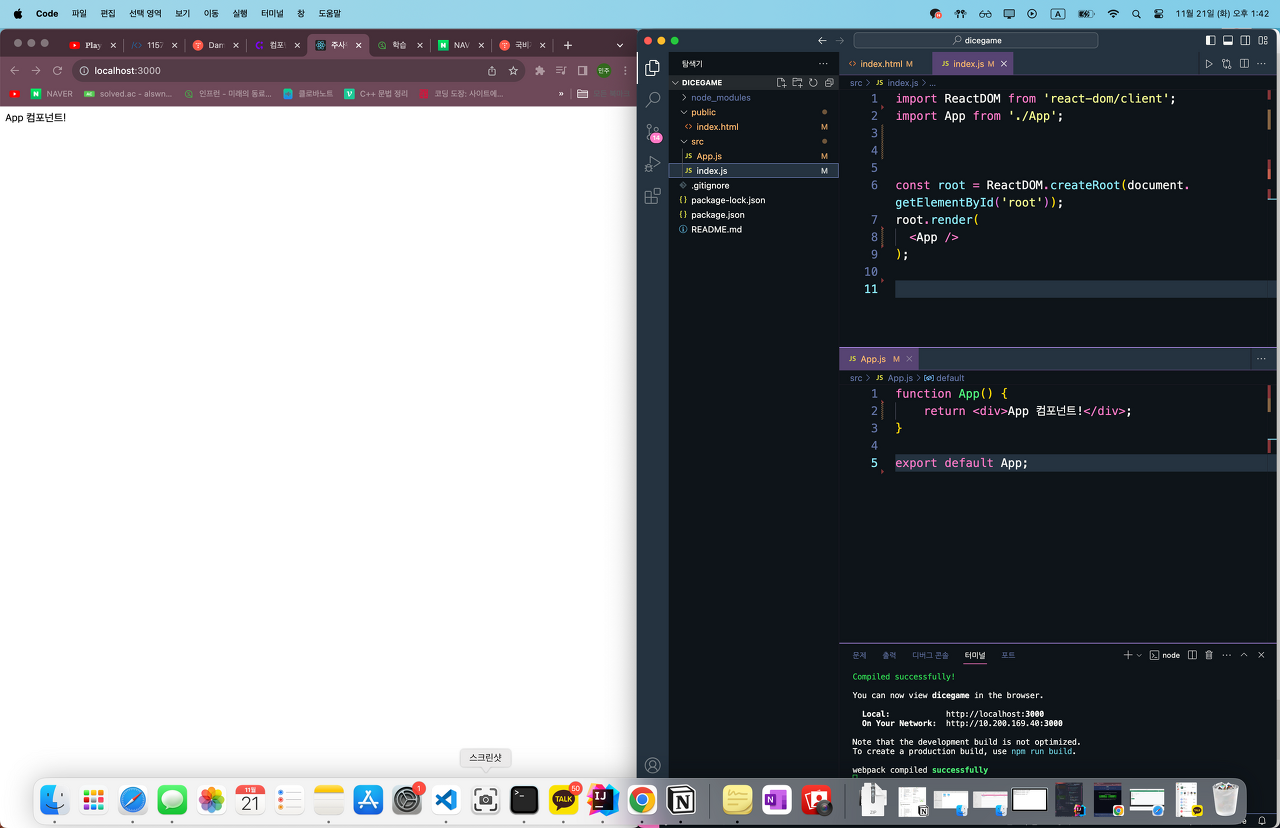Open solved.ac bookmark in bookmarks bar
This screenshot has width=1280, height=828.
pos(128,93)
